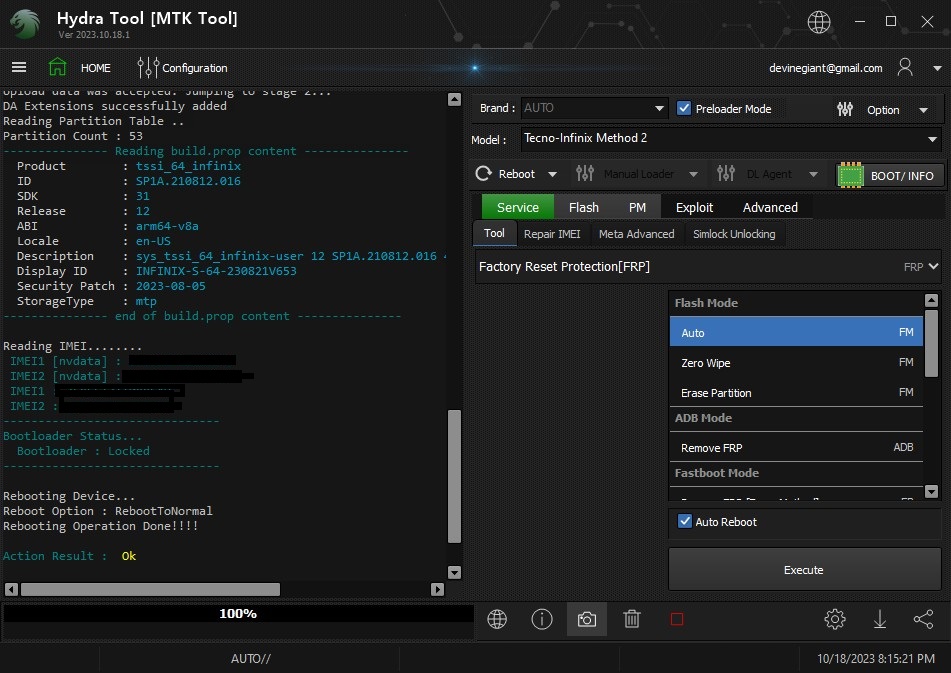Screen dimensions: 951x673
Task: Click the Bootloader : Locked log line
Action: (83, 451)
